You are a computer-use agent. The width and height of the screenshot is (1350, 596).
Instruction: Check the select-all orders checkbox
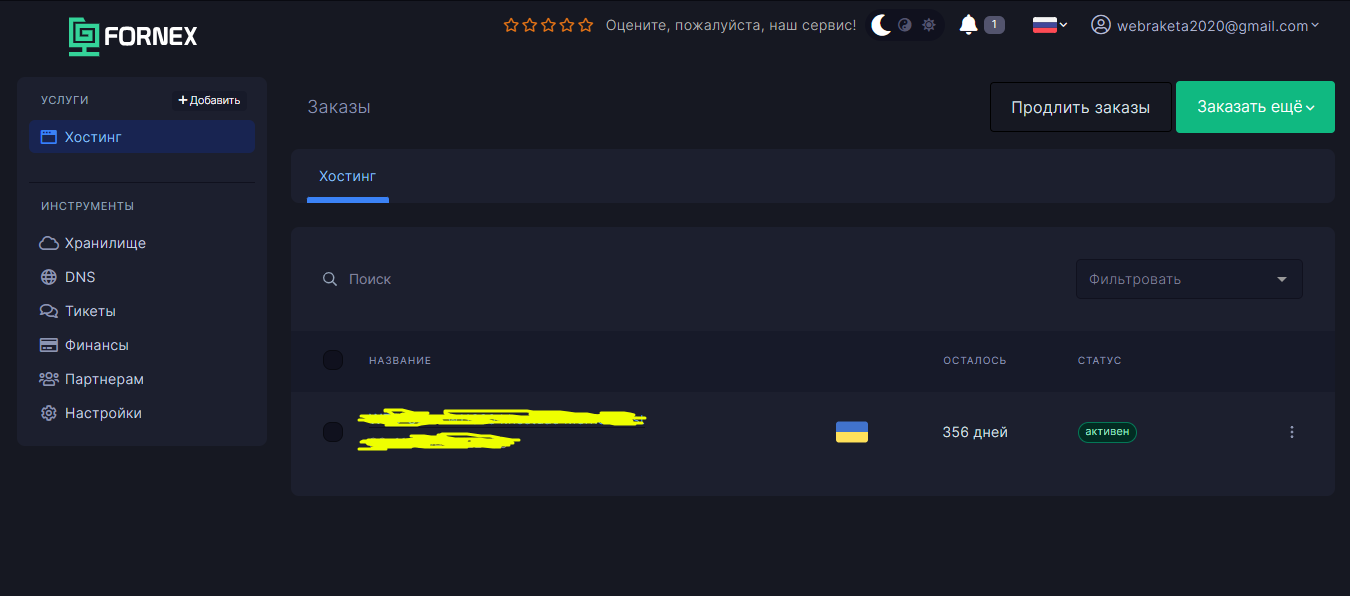point(333,360)
